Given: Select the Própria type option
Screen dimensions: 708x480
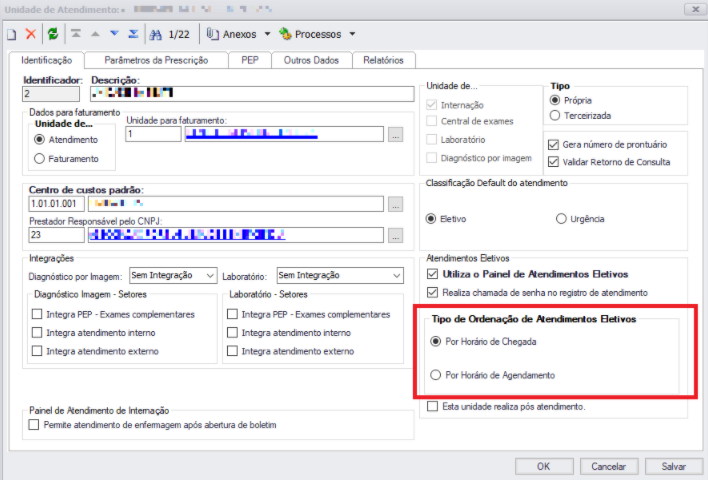Looking at the screenshot, I should coord(555,100).
